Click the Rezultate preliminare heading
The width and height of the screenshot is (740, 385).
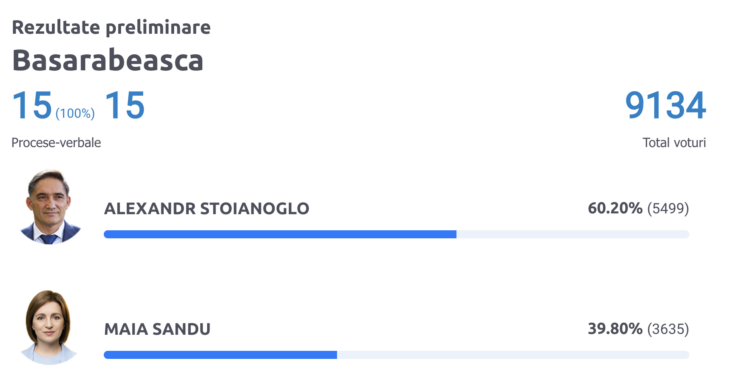coord(111,28)
